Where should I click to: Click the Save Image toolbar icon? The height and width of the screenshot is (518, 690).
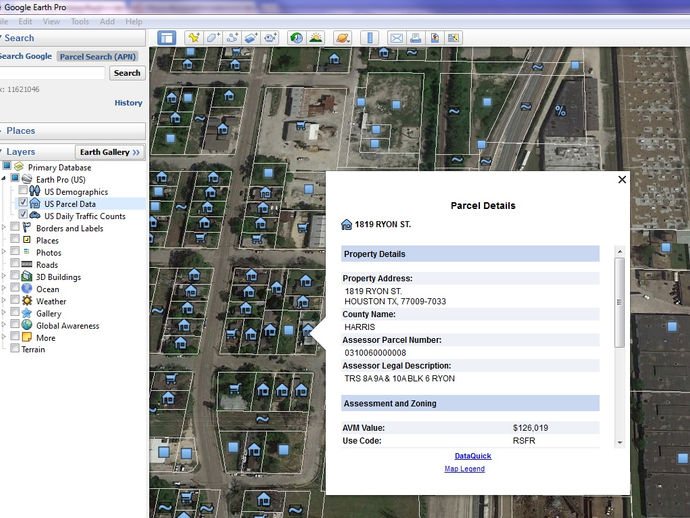[x=434, y=38]
